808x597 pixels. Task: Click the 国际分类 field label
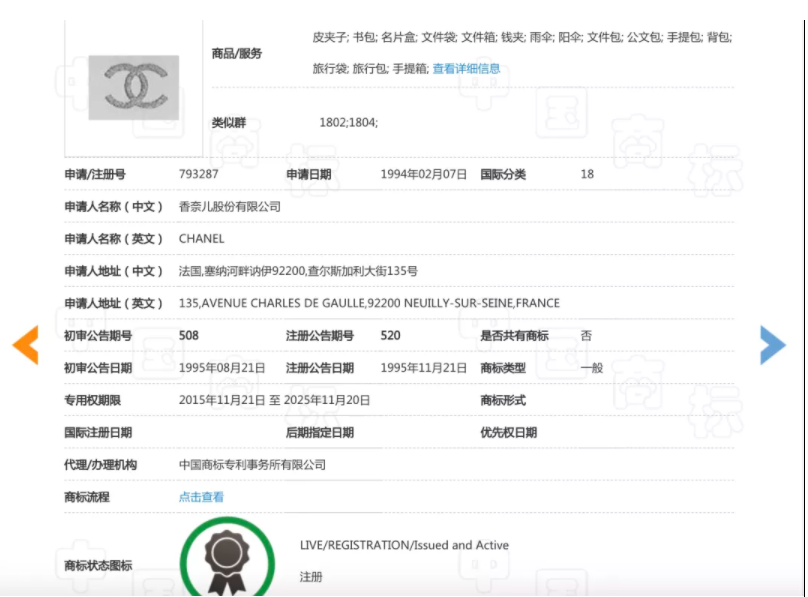[x=503, y=175]
